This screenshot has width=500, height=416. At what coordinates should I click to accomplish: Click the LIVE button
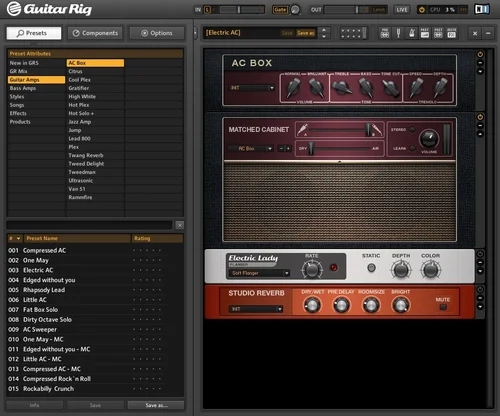(402, 10)
